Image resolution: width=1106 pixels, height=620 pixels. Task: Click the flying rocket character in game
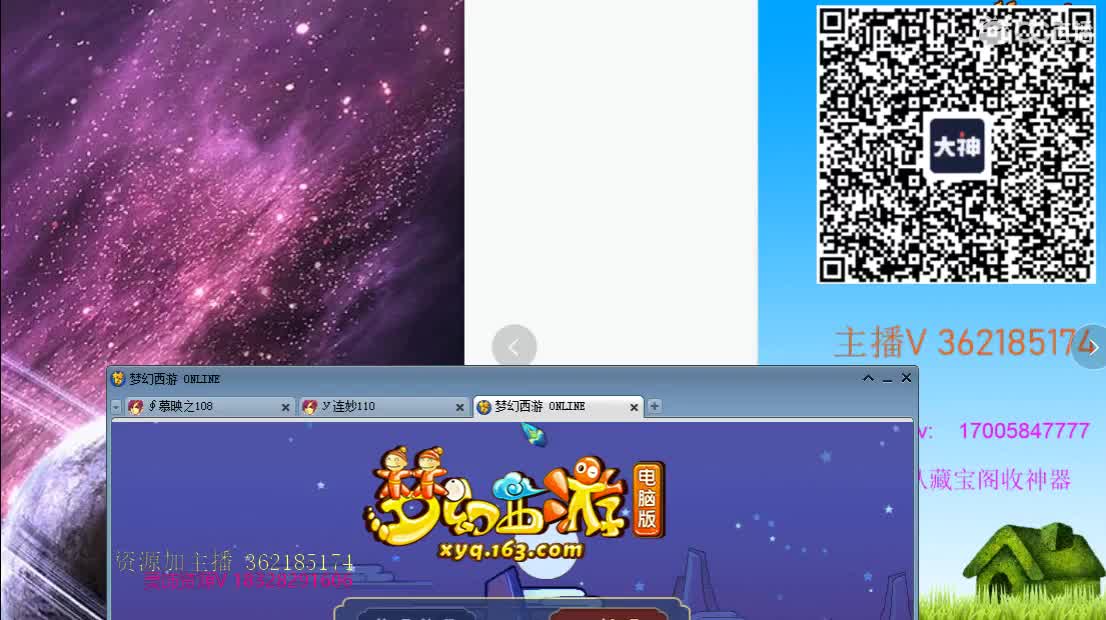(535, 434)
